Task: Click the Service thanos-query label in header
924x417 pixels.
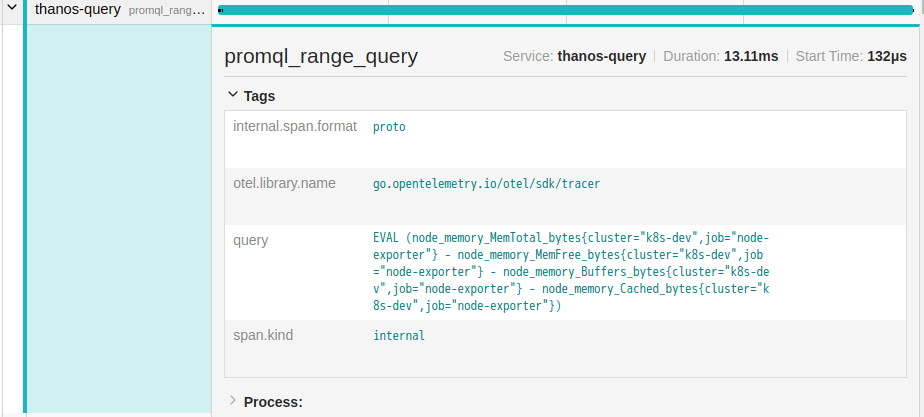Action: tap(575, 57)
